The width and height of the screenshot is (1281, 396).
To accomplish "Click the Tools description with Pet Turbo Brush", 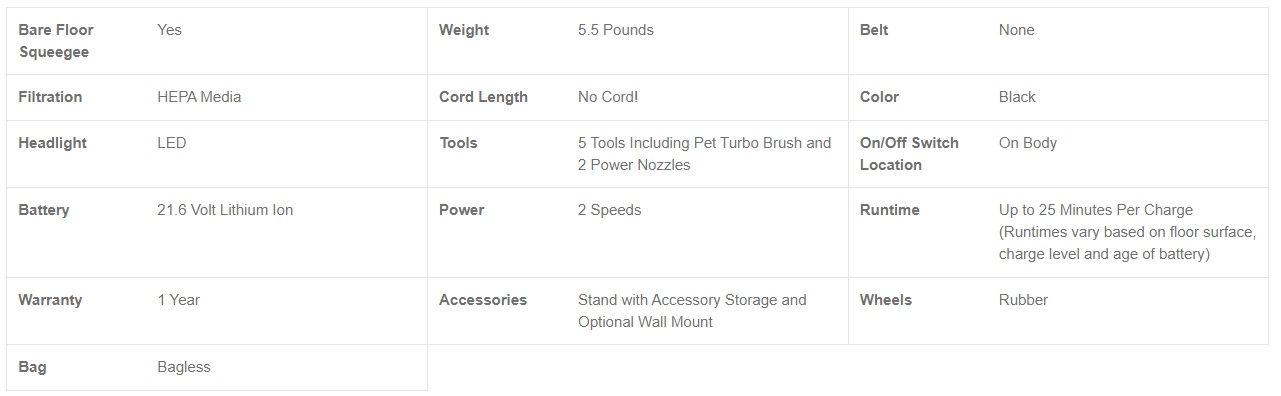I will pos(705,154).
